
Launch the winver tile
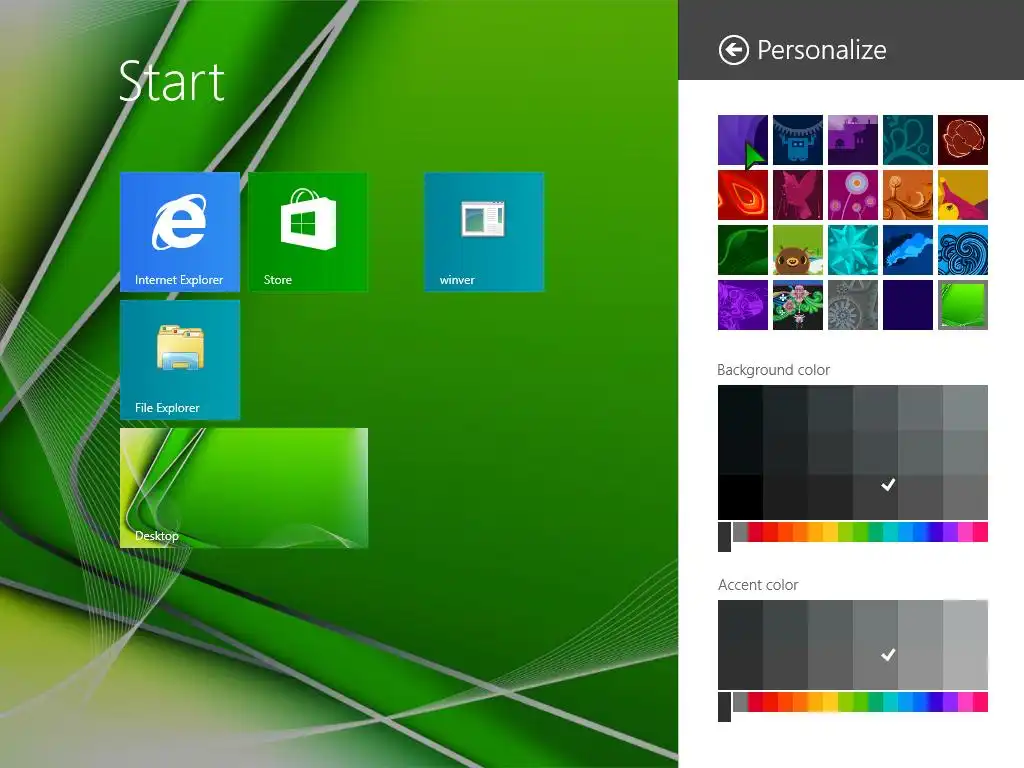(x=484, y=232)
